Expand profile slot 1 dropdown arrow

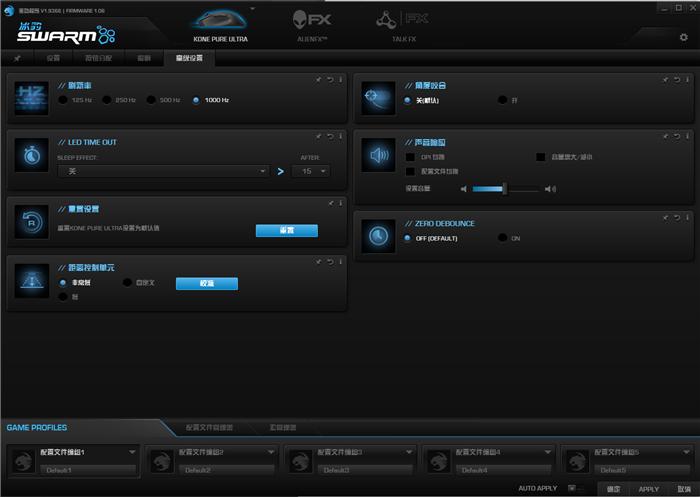[x=132, y=452]
